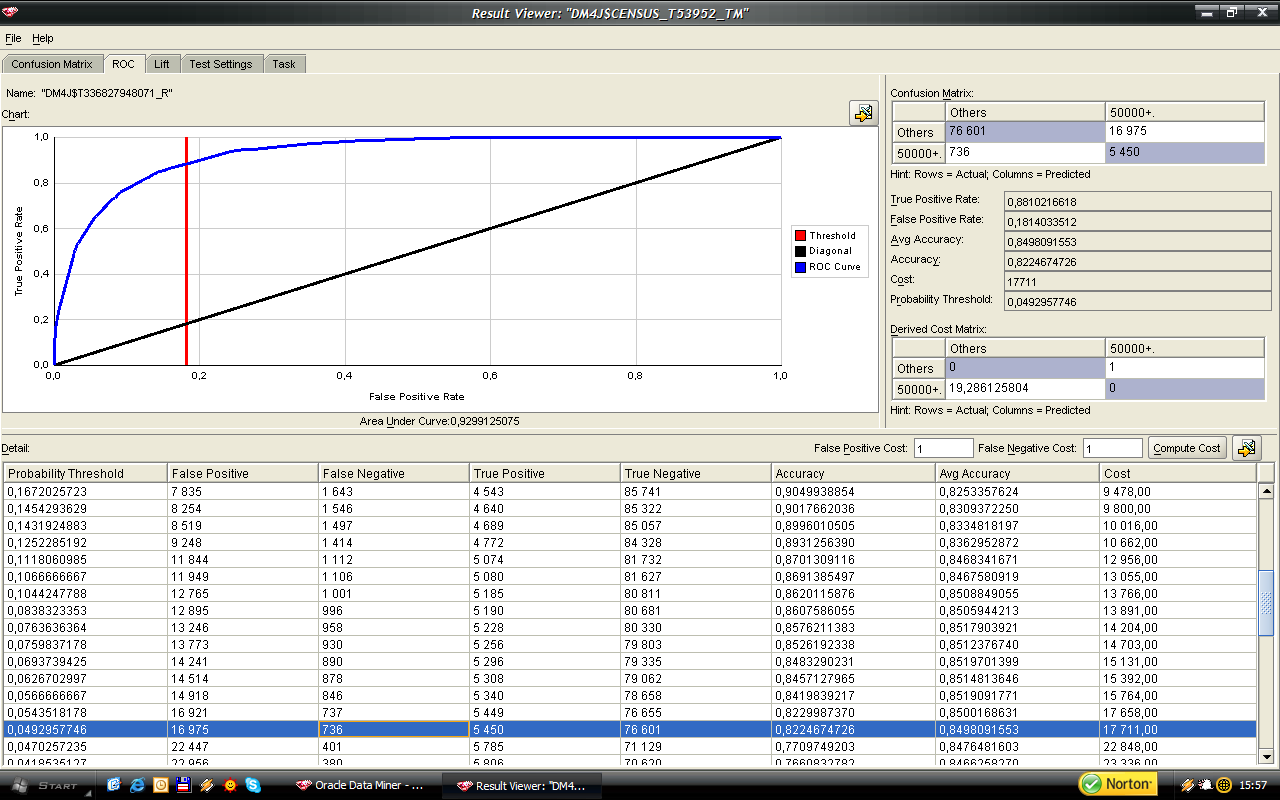This screenshot has width=1280, height=800.
Task: Click the Winamp tray icon
Action: click(x=1188, y=785)
